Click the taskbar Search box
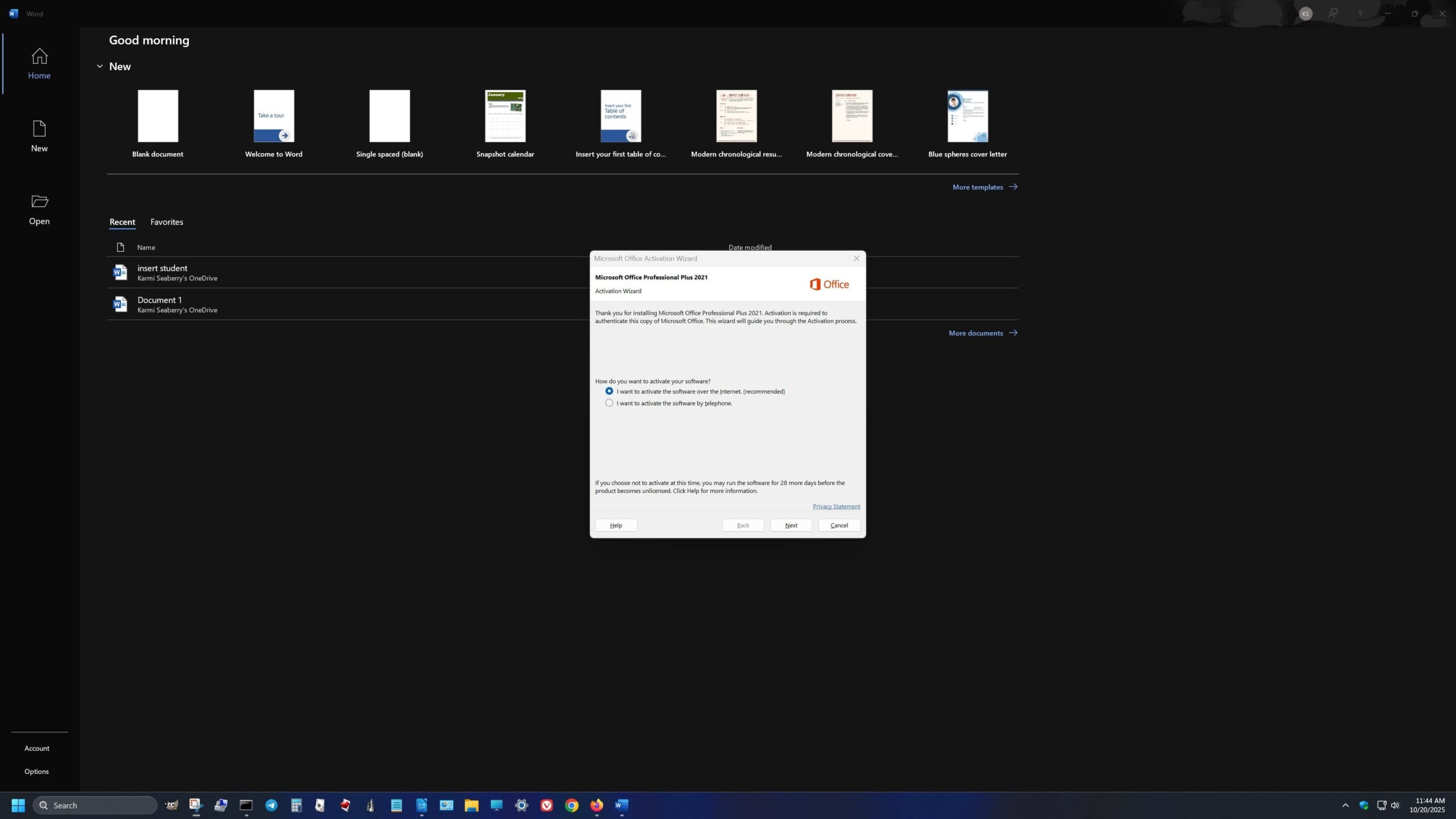 [x=95, y=805]
